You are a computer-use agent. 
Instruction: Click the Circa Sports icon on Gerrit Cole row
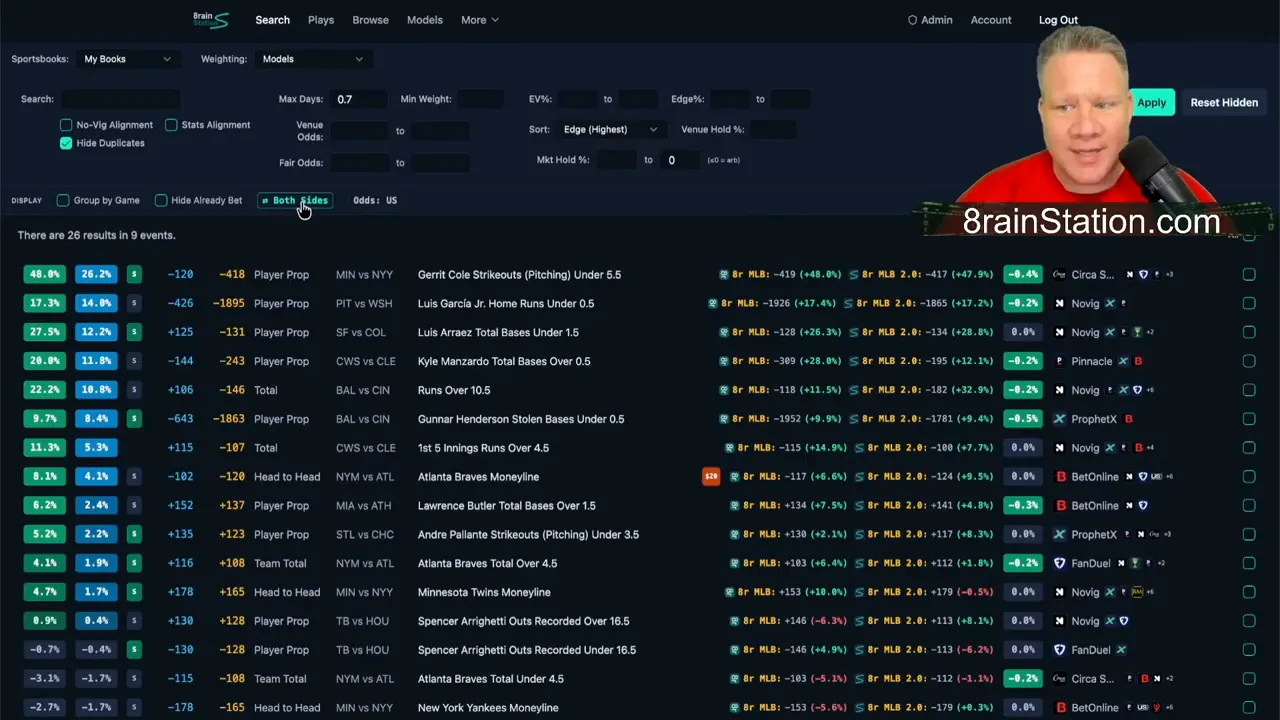(x=1060, y=274)
